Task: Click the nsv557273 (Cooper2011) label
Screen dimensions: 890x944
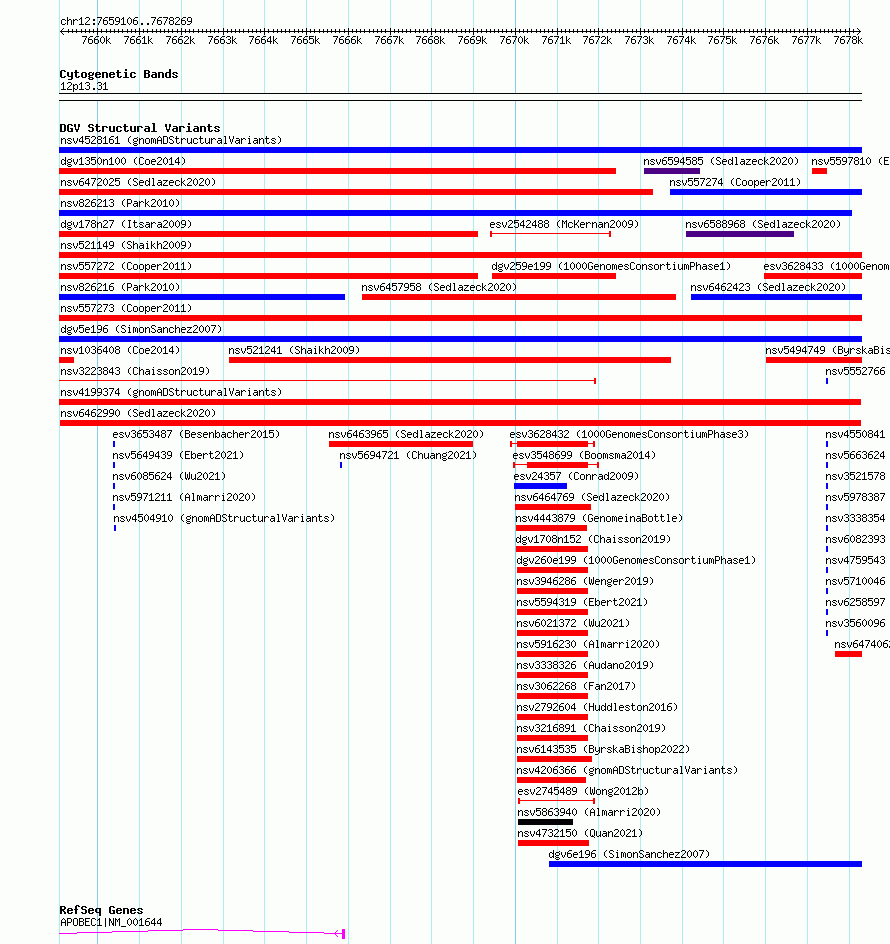Action: [x=126, y=309]
